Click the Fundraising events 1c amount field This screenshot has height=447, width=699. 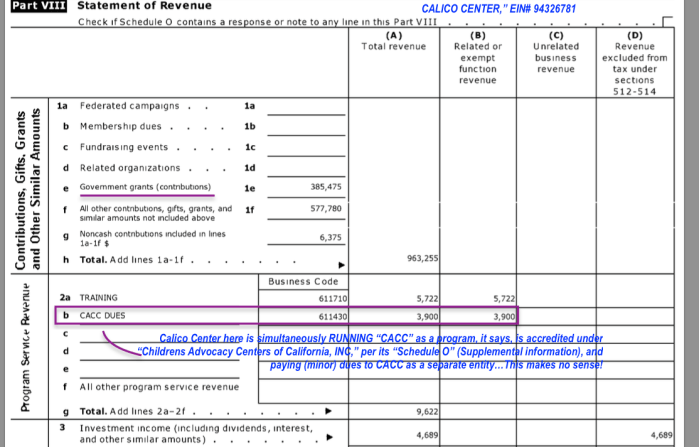312,148
